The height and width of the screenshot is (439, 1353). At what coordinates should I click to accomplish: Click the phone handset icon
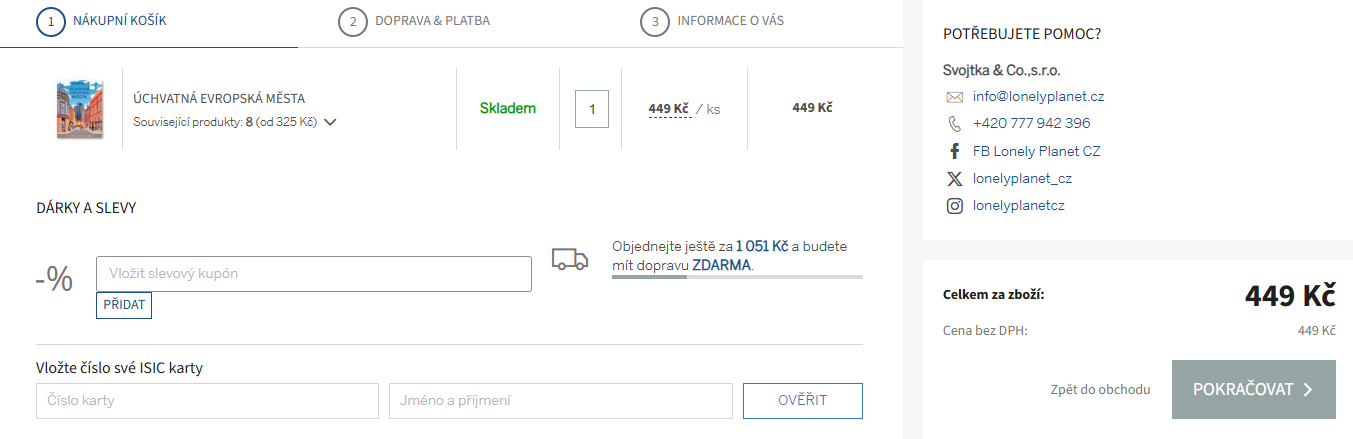tap(954, 124)
